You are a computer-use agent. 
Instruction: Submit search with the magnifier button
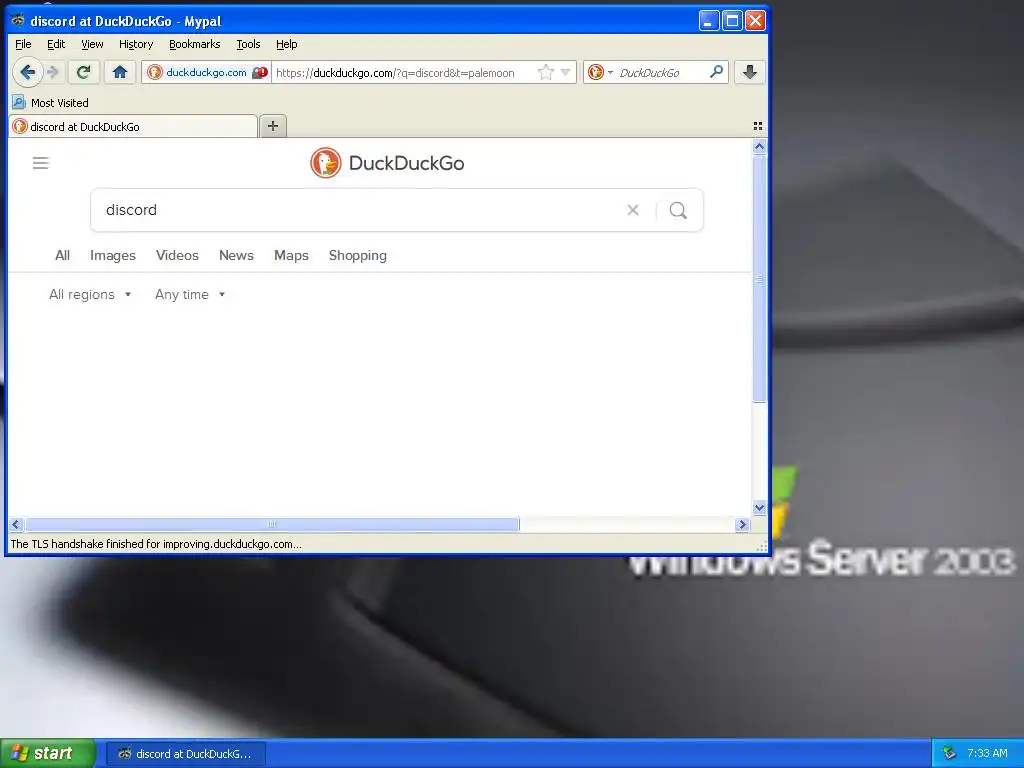tap(679, 210)
